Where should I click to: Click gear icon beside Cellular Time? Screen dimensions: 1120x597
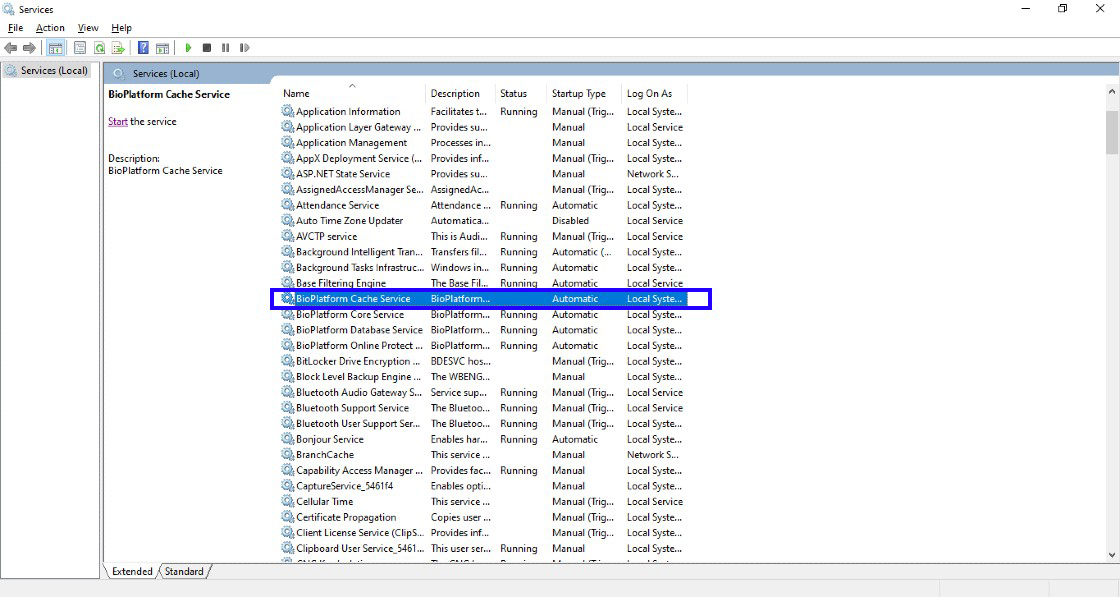click(287, 501)
